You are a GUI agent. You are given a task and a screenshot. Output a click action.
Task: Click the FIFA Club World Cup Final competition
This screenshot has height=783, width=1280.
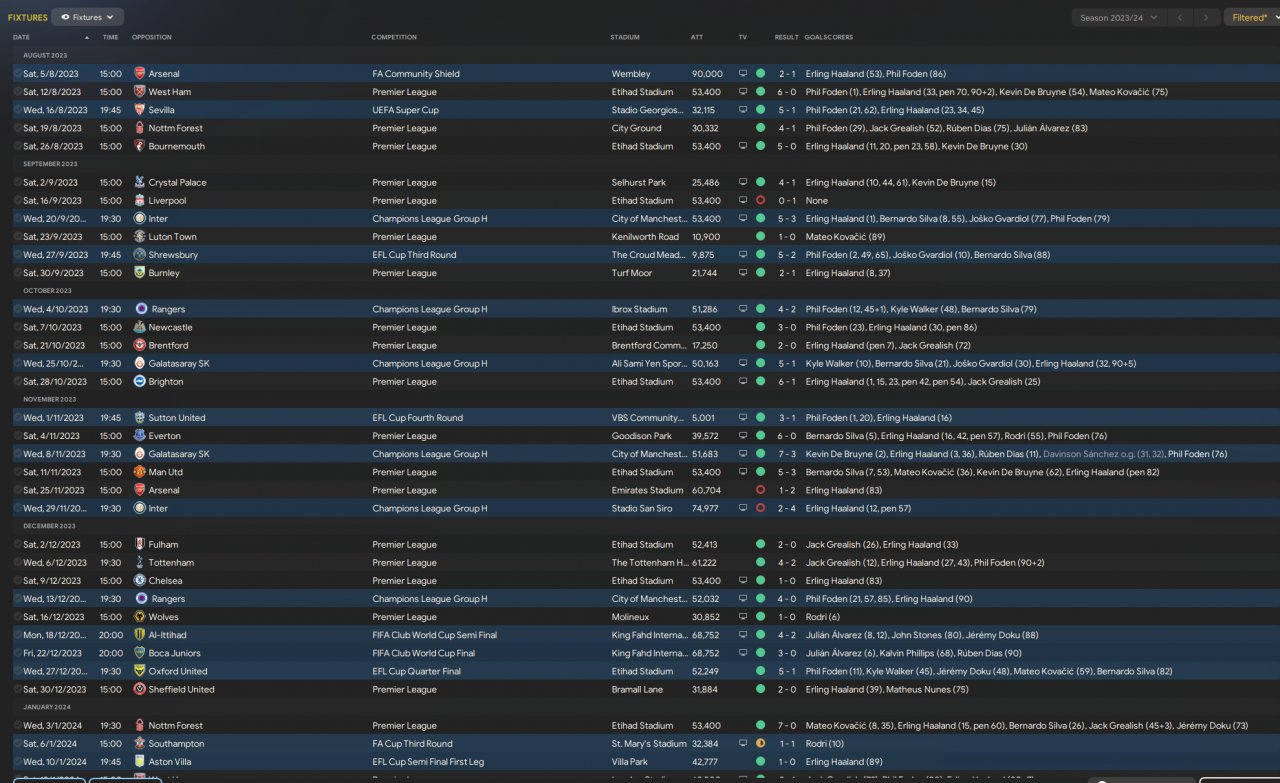426,653
